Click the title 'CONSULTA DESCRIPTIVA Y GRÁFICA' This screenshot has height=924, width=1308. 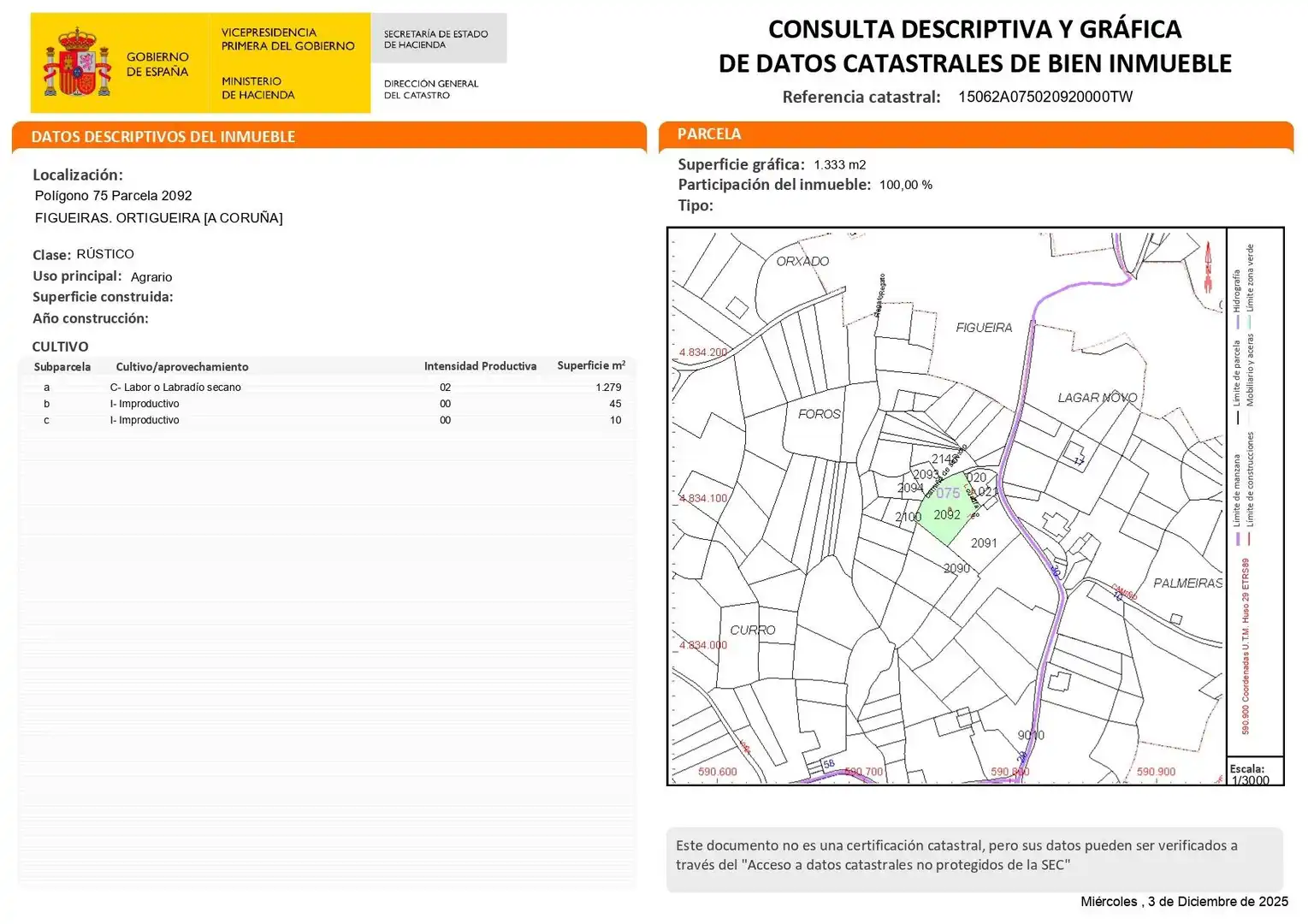point(974,29)
